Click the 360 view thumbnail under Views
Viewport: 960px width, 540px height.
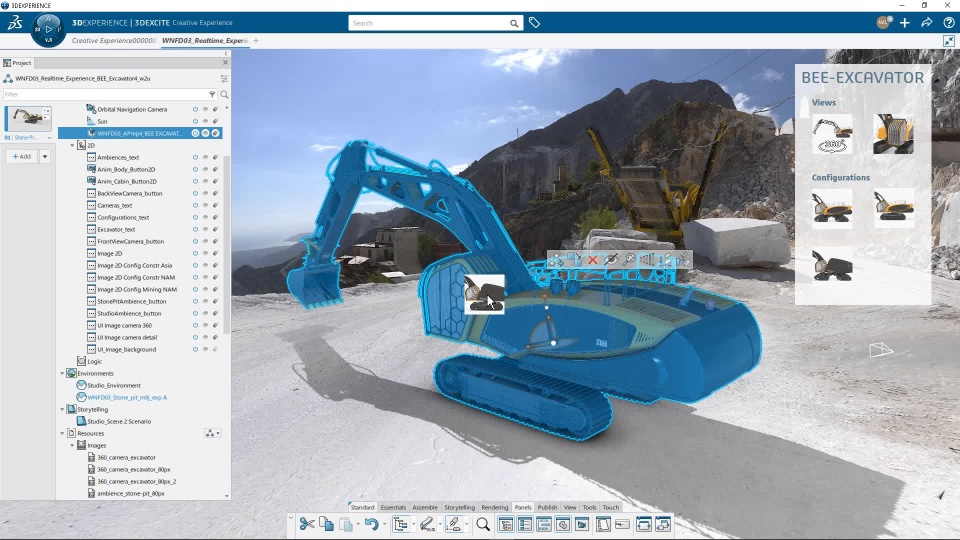[833, 134]
